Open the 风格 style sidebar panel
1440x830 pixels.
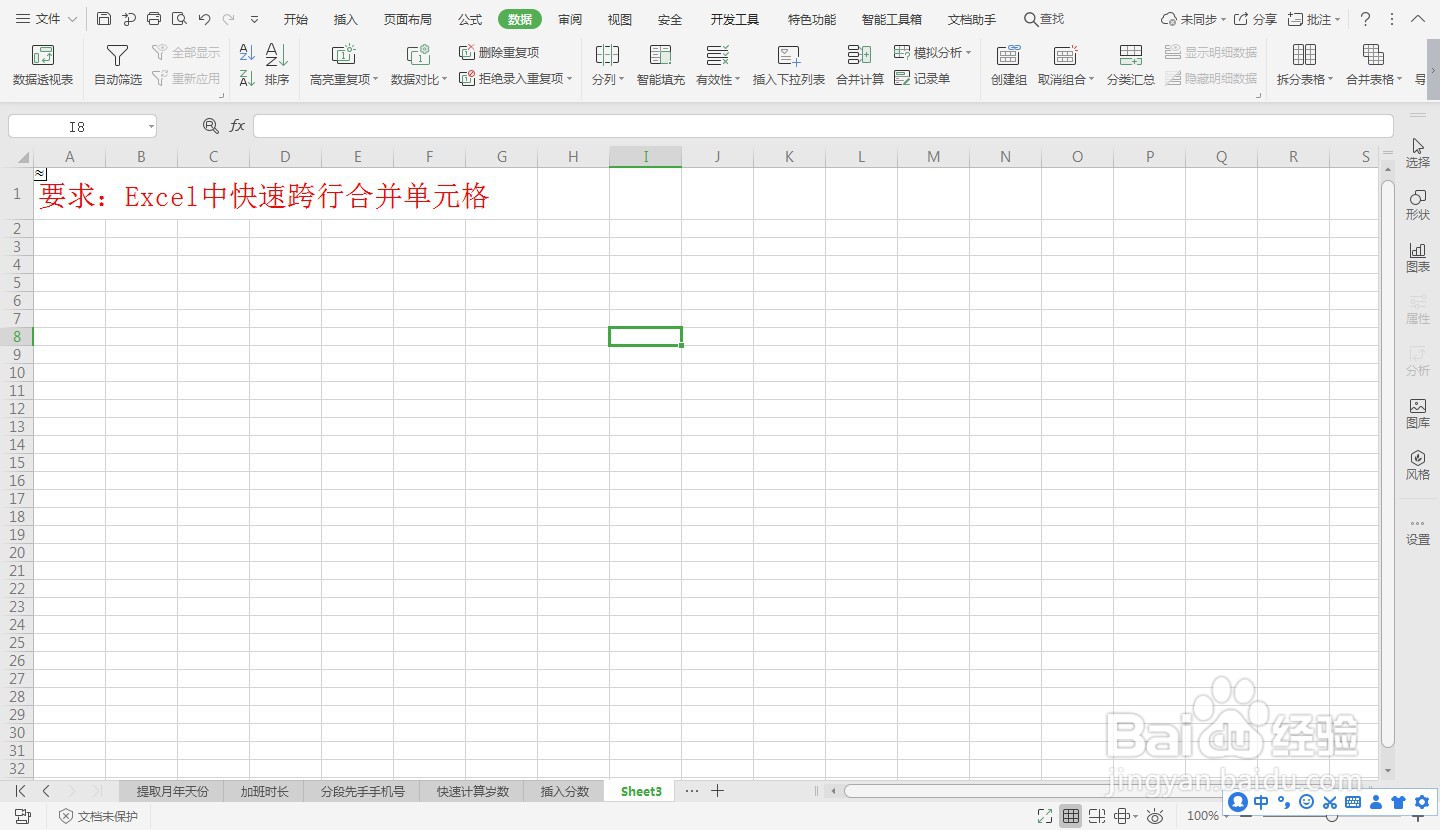[x=1418, y=465]
